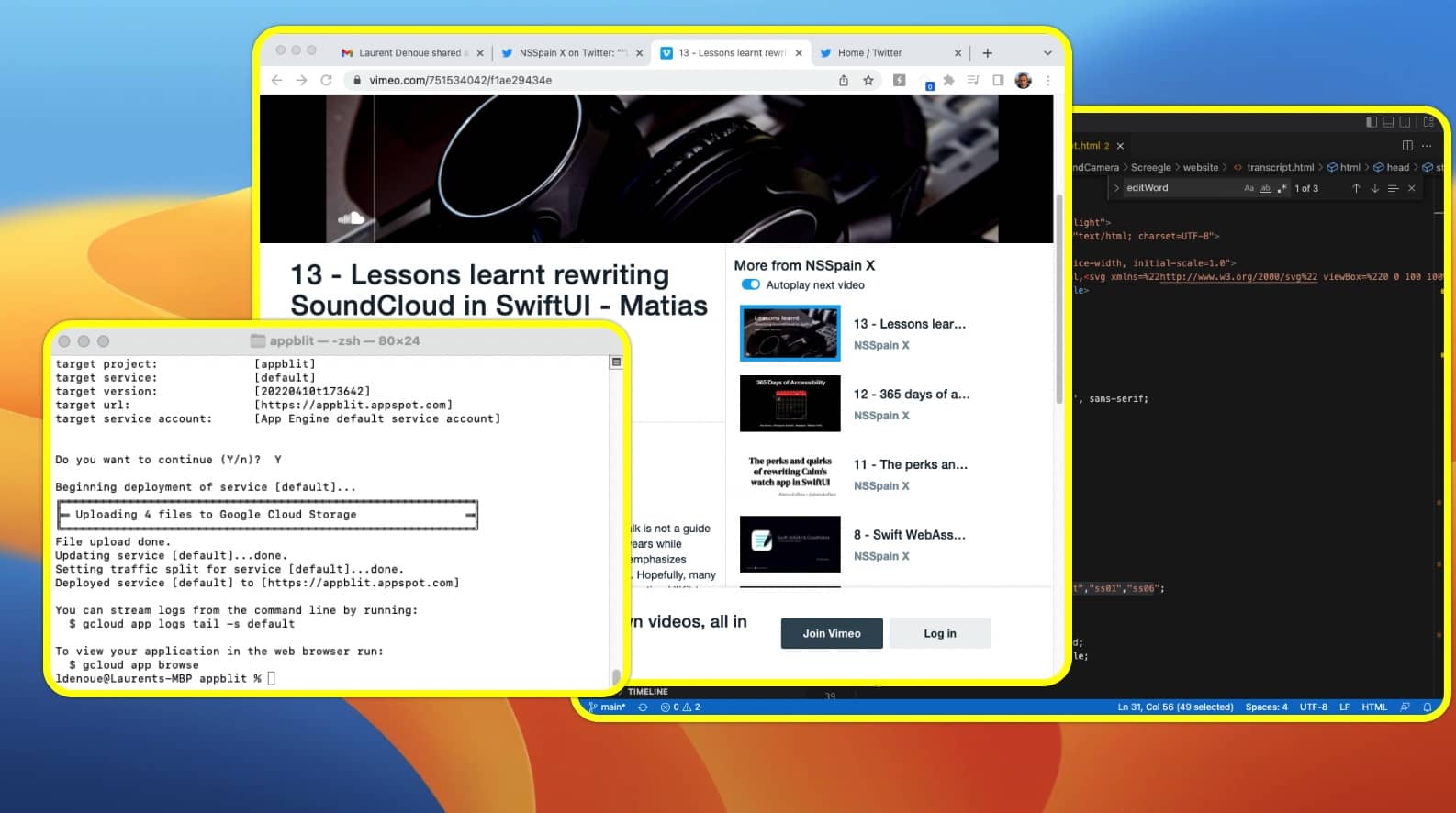The width and height of the screenshot is (1456, 813).
Task: Click Join Vimeo button
Action: point(832,633)
